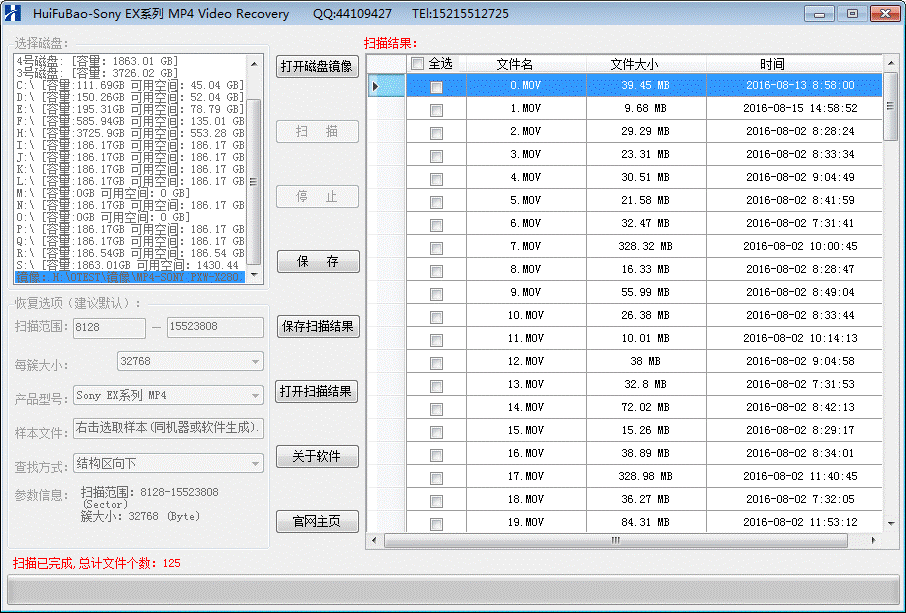Screen dimensions: 906x613
Task: Pick the H:\ drive 3725.9GB entry
Action: 131,133
